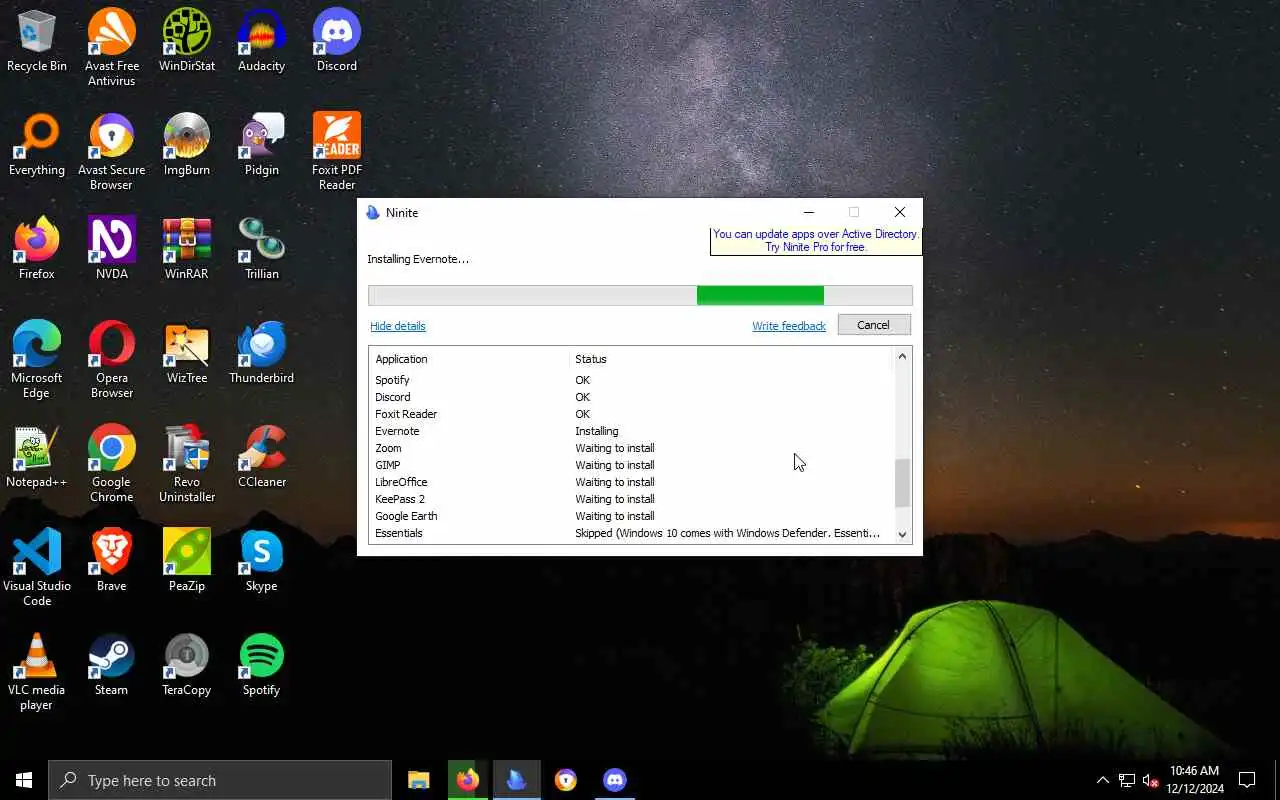The height and width of the screenshot is (800, 1280).
Task: Select the Microsoft Edge desktop icon
Action: click(37, 360)
